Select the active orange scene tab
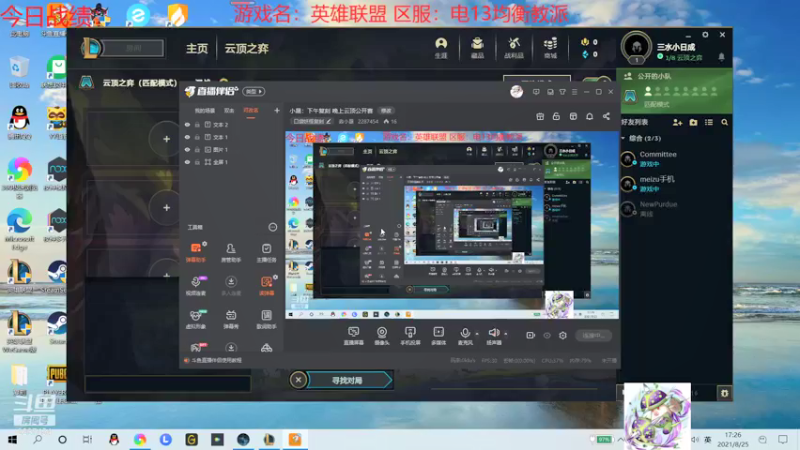Image resolution: width=800 pixels, height=450 pixels. coord(251,111)
